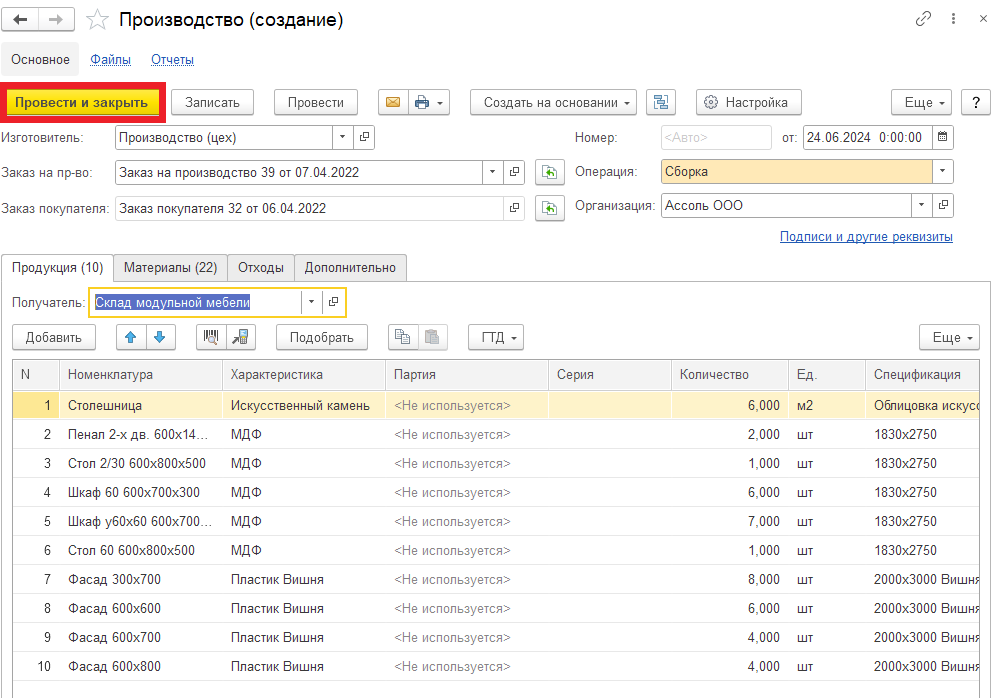
Task: Open the top Еще menu
Action: (922, 102)
